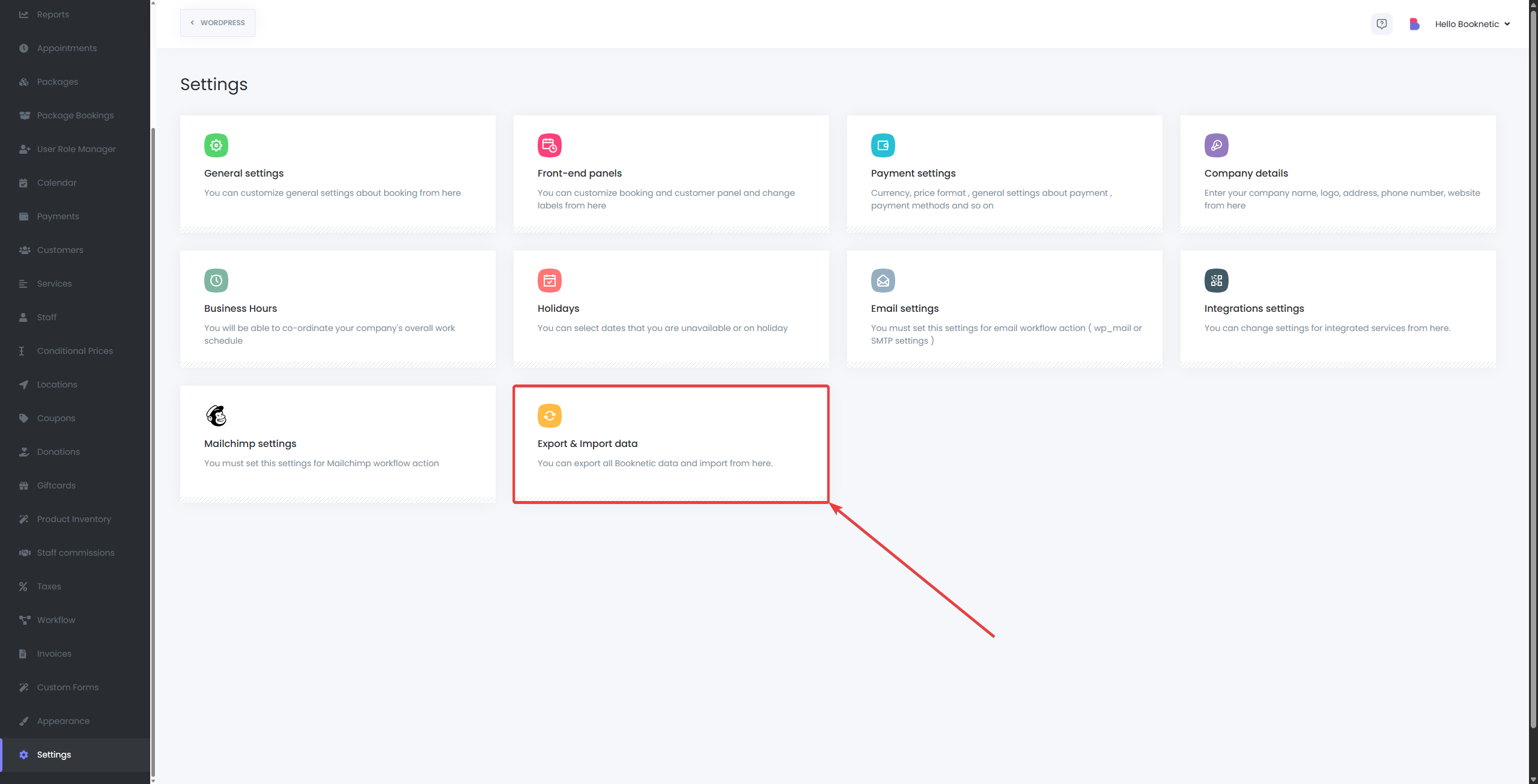Click the Workflow diagram icon in sidebar
1538x784 pixels.
(x=24, y=620)
